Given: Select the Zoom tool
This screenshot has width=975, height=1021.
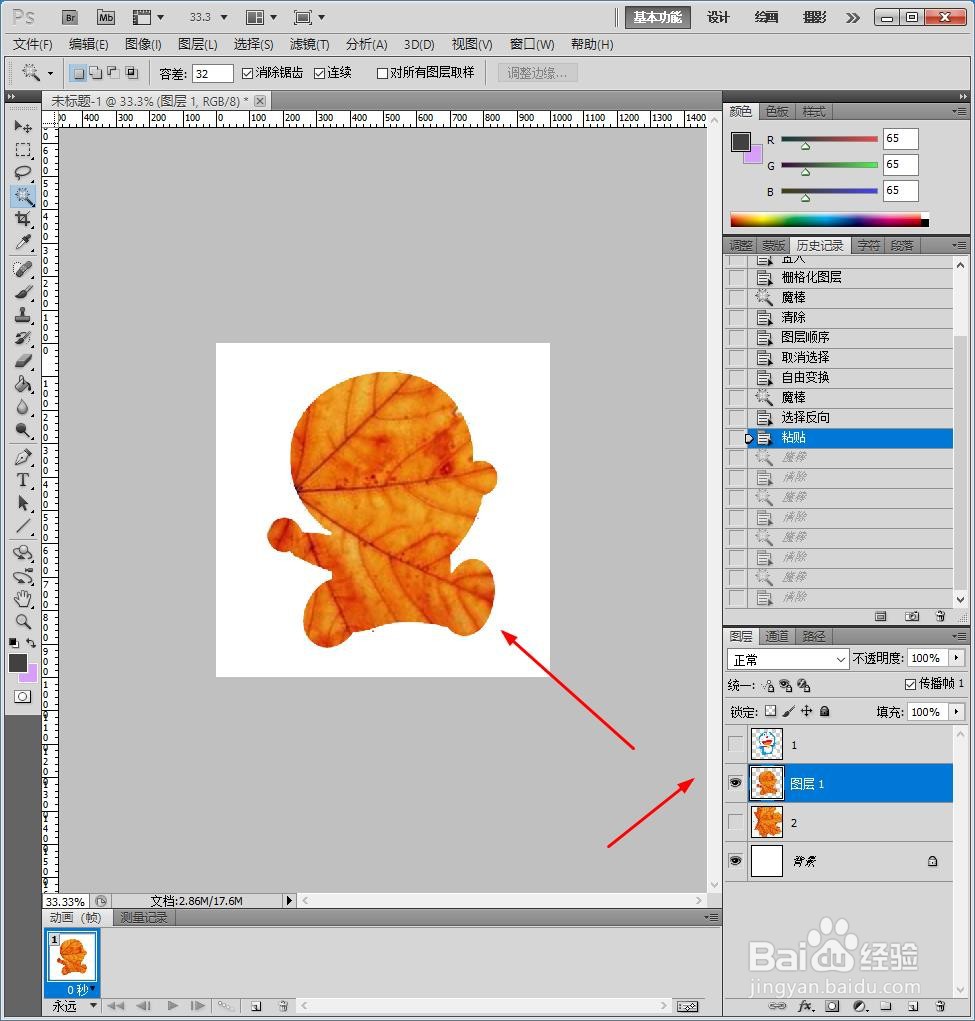Looking at the screenshot, I should 23,621.
